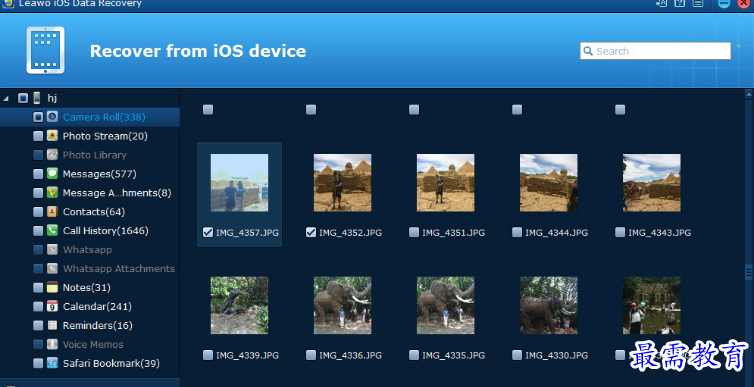
Task: Click the Message Attachments icon
Action: point(52,193)
